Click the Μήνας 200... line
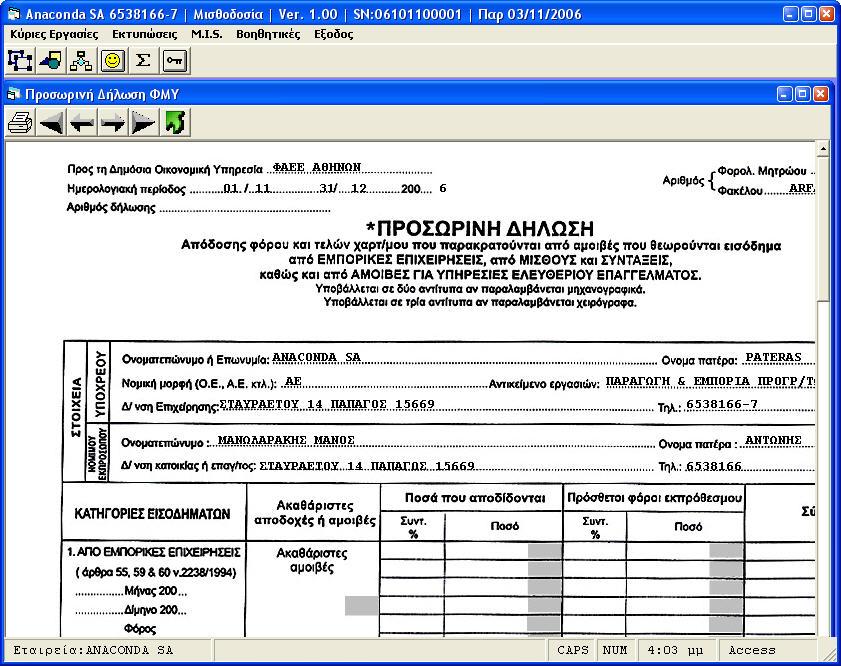 coord(131,591)
